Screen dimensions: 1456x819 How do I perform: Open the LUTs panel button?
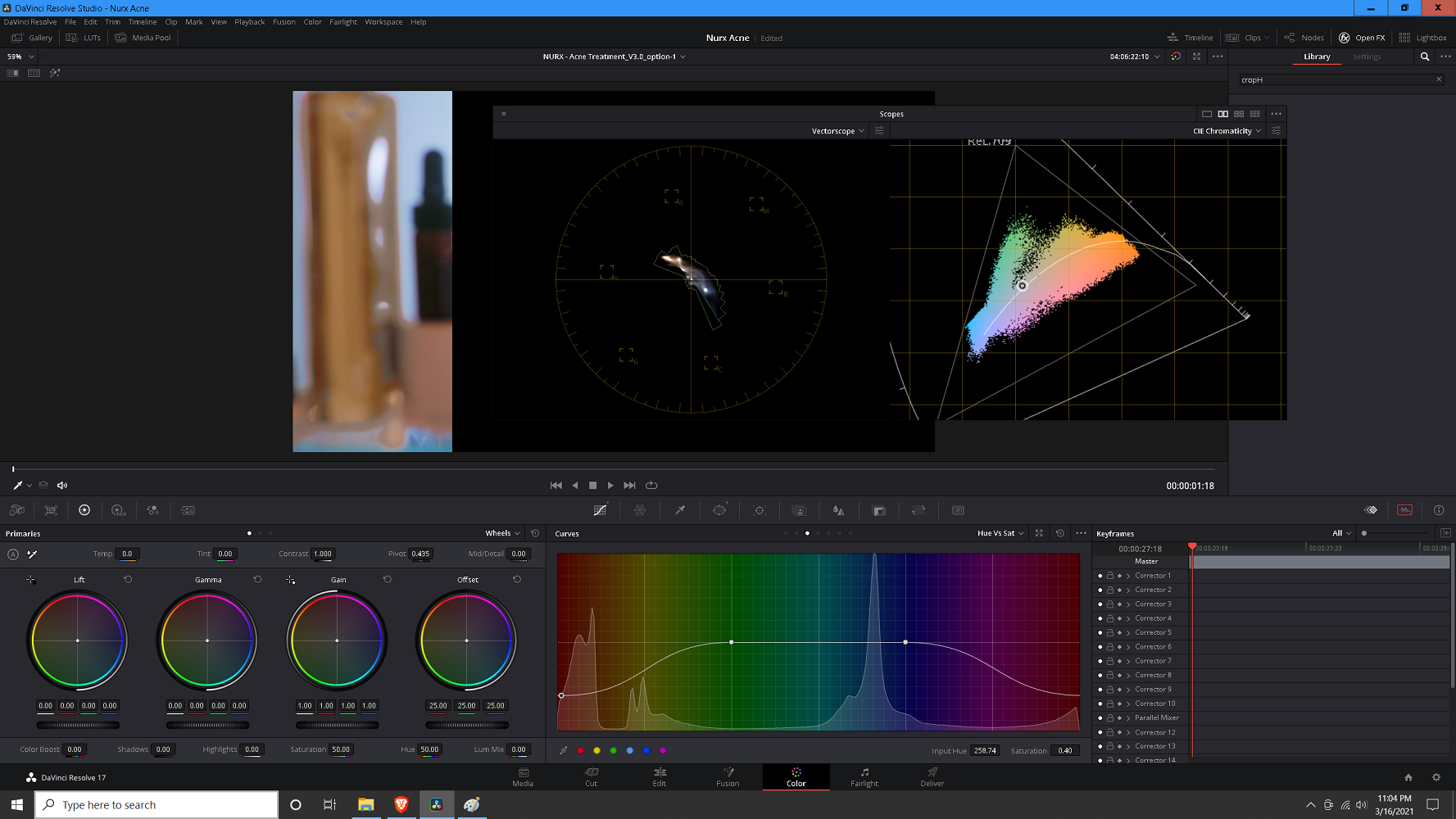84,38
